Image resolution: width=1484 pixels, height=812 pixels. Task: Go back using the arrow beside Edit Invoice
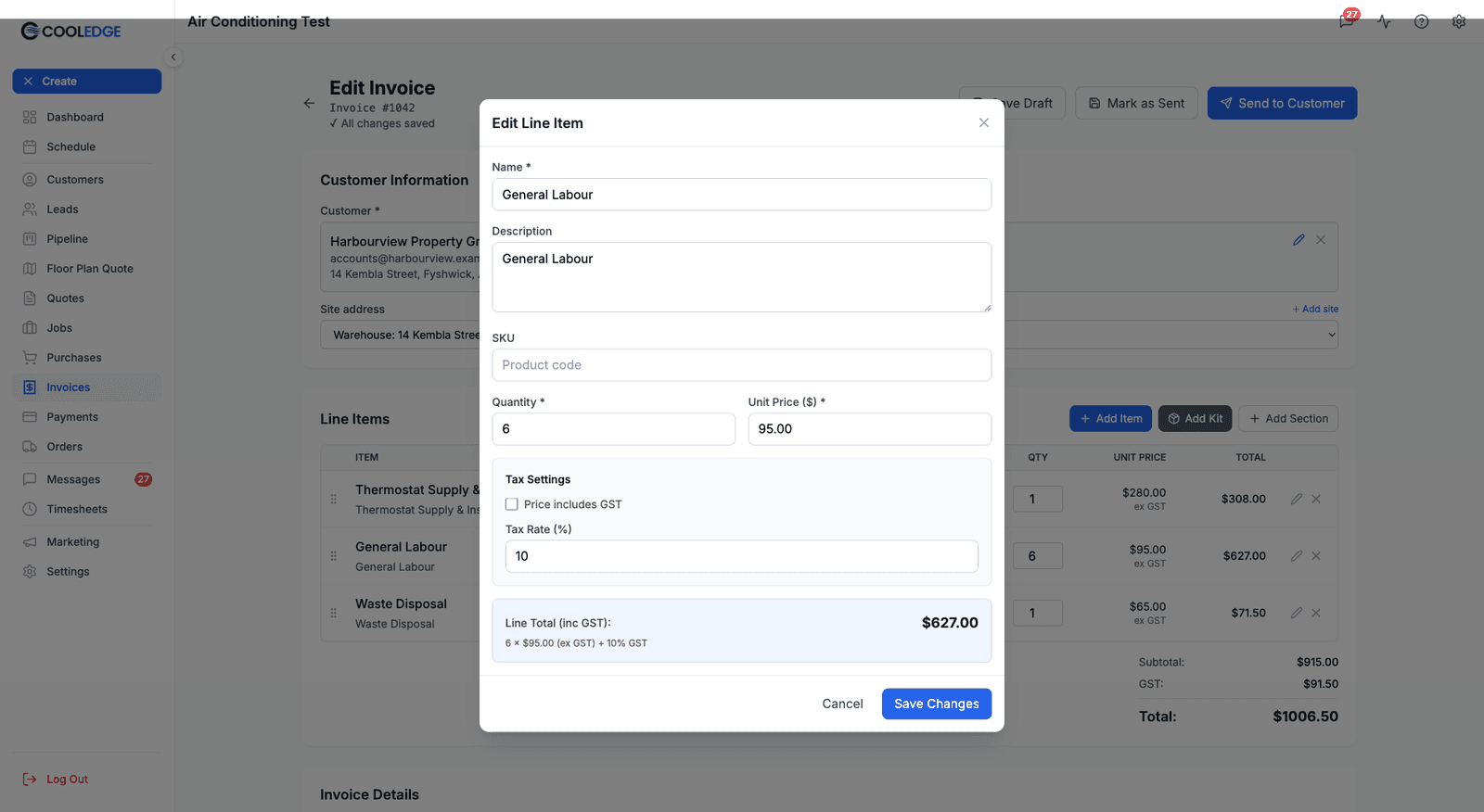(309, 103)
